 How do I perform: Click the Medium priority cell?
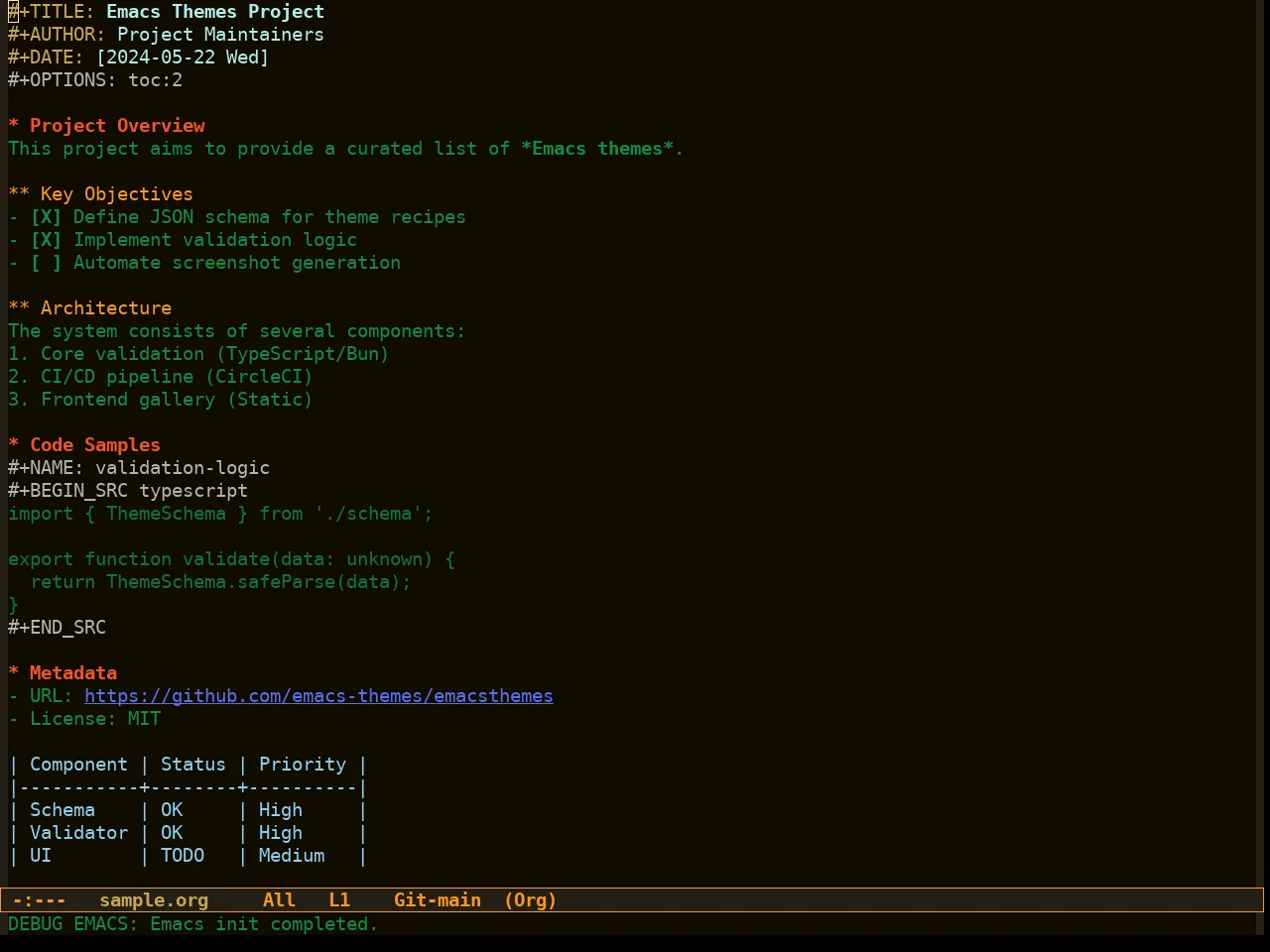[x=292, y=856]
